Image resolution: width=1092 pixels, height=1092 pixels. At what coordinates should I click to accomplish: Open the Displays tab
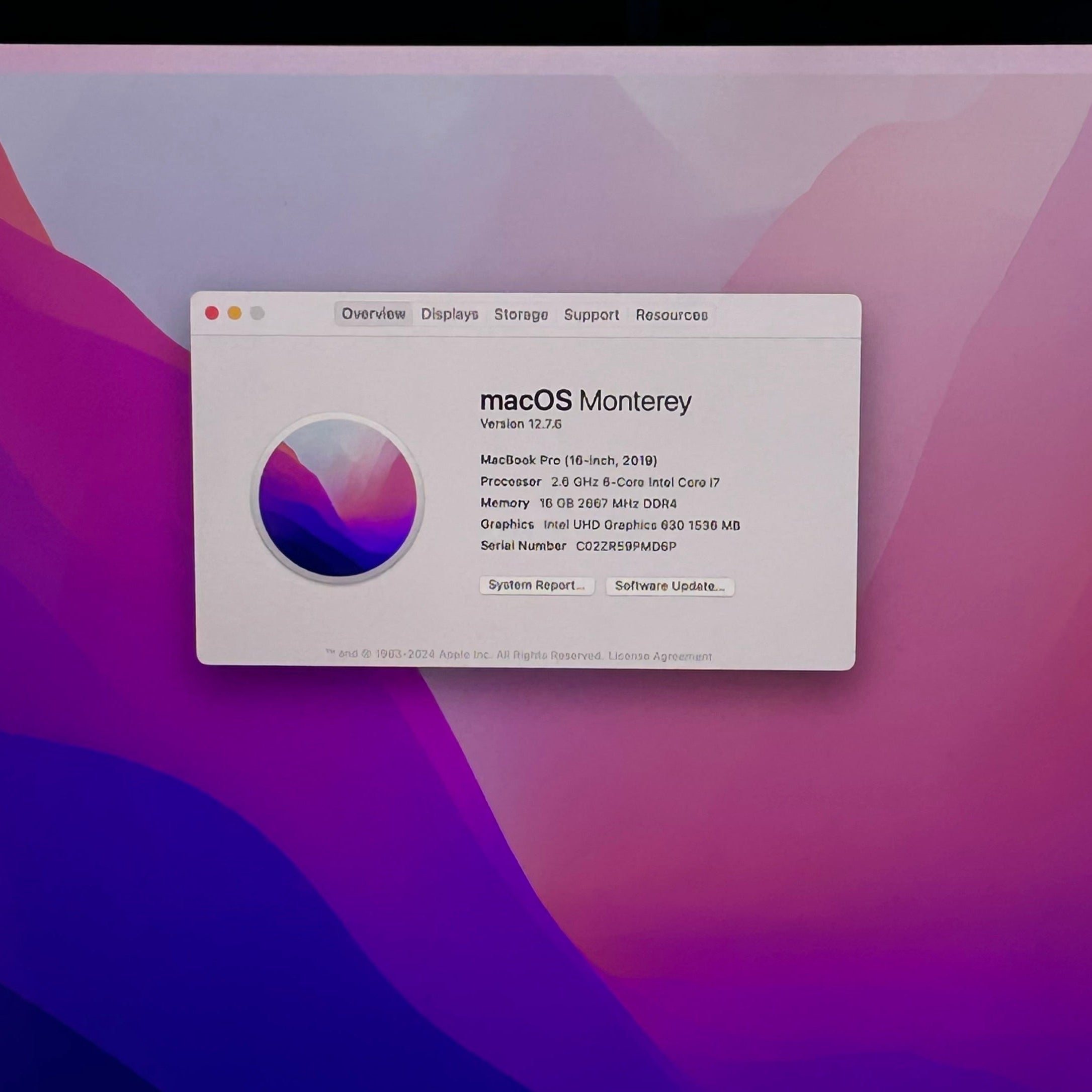449,314
